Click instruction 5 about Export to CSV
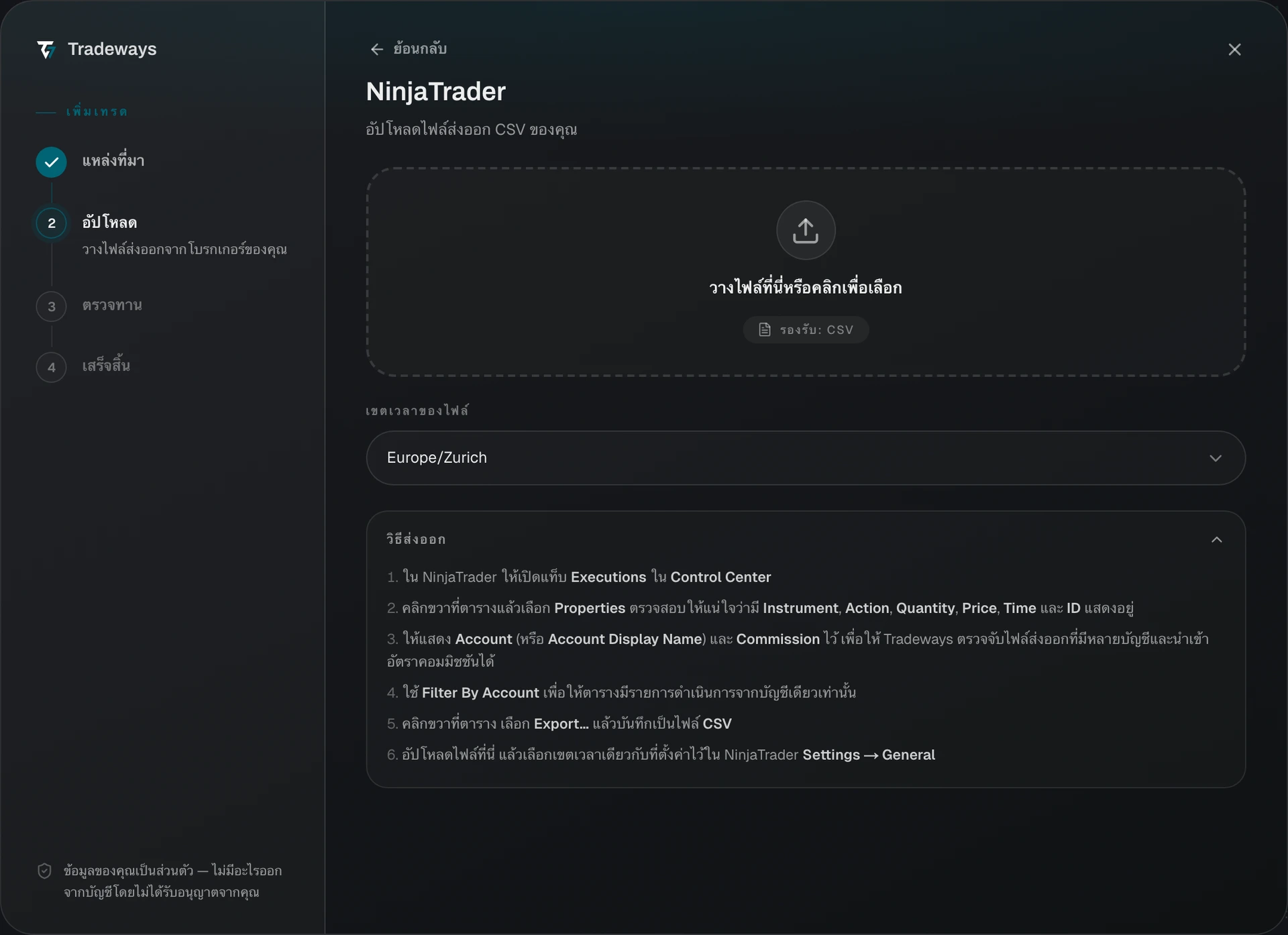1288x935 pixels. [559, 723]
